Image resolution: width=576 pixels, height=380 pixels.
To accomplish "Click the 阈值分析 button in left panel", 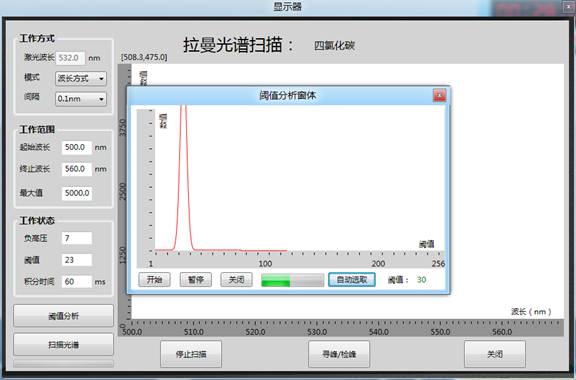I will click(64, 316).
